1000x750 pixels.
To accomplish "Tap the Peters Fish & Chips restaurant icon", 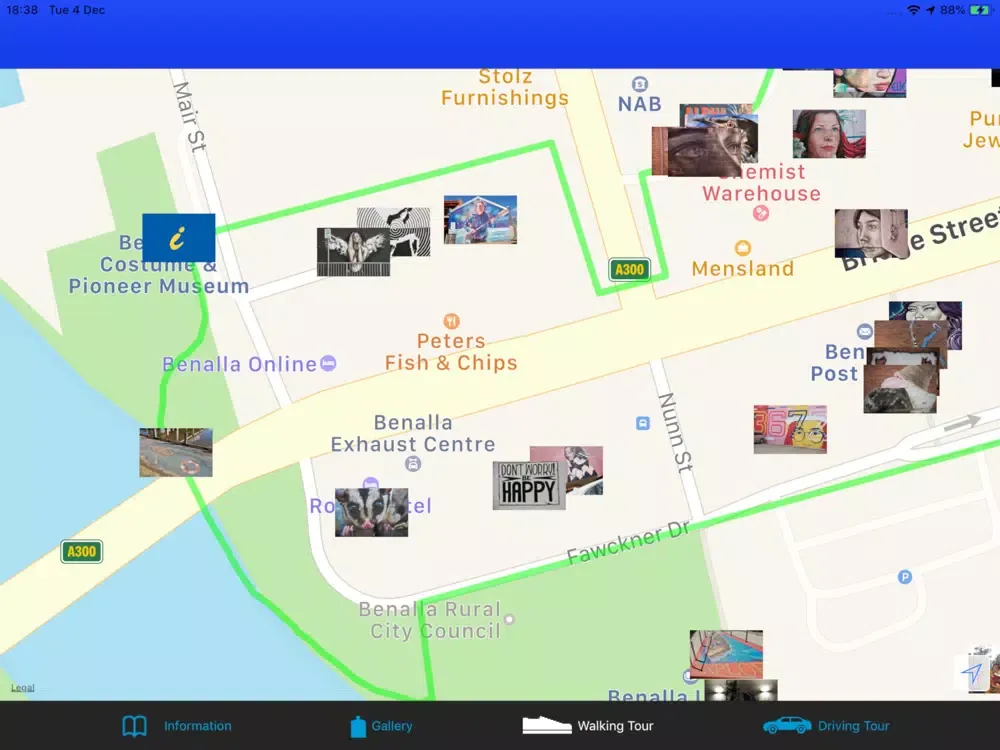I will pyautogui.click(x=452, y=321).
